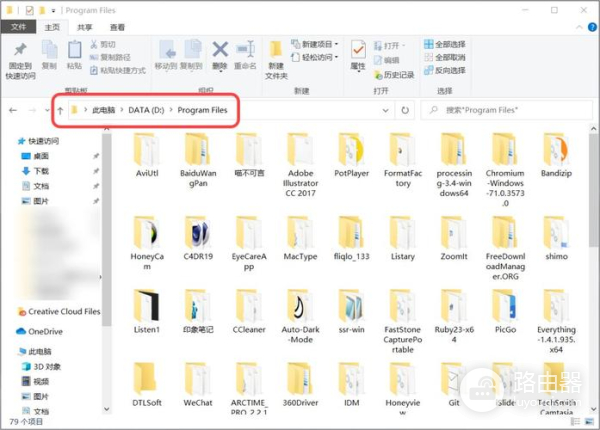Select Quick Access (快速访问) in sidebar

tap(38, 141)
